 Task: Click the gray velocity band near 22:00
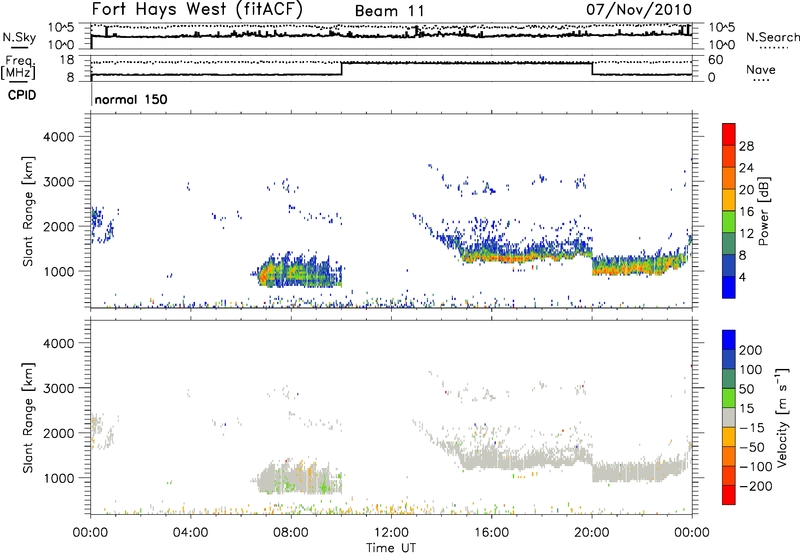coord(640,471)
